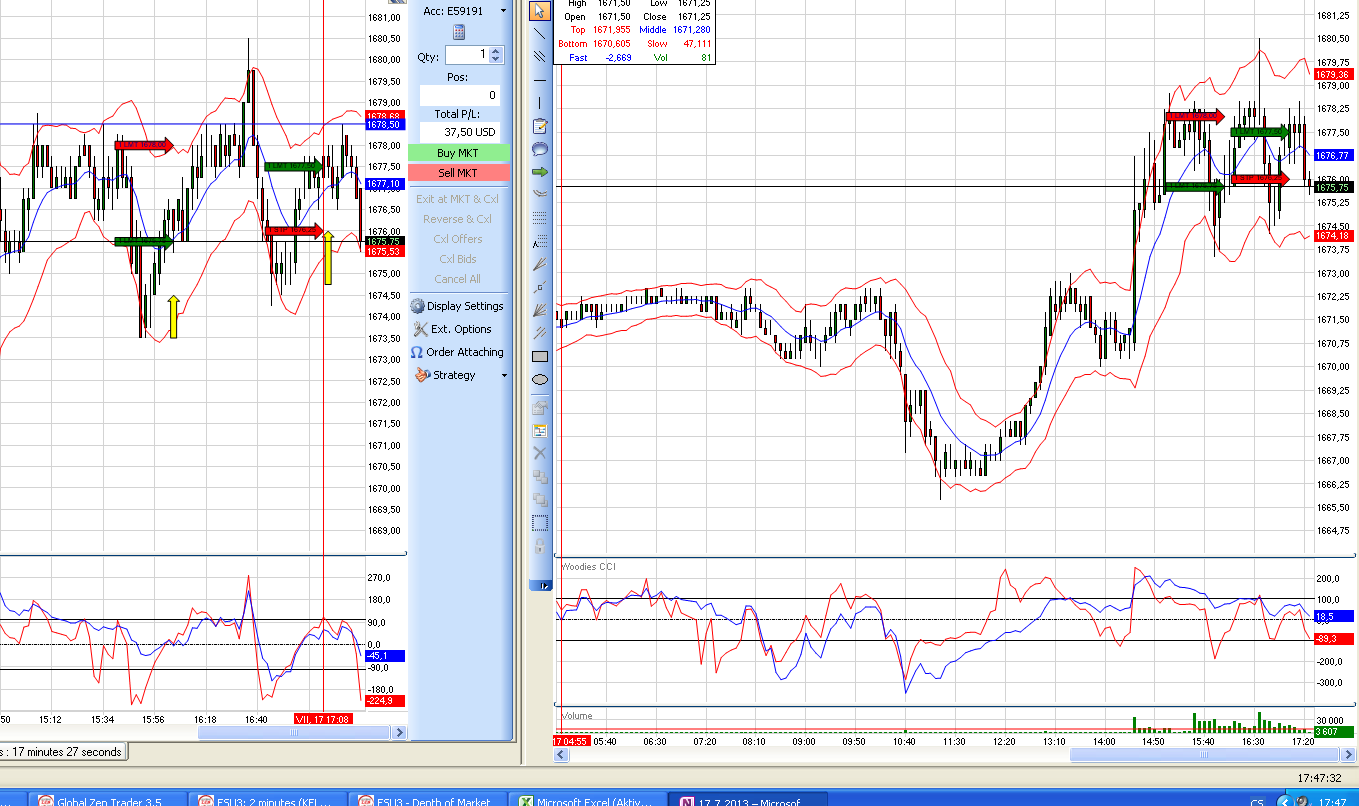The height and width of the screenshot is (806, 1359).
Task: Select the green arrow marker tool
Action: click(x=539, y=172)
